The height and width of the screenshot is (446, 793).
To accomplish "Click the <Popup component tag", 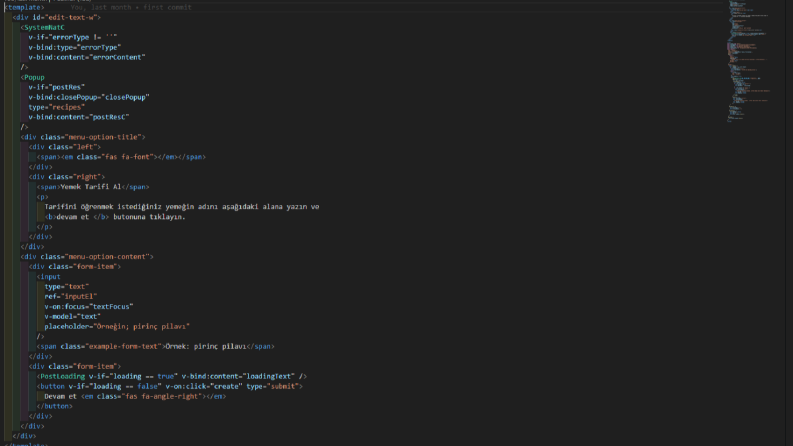I will coord(32,77).
